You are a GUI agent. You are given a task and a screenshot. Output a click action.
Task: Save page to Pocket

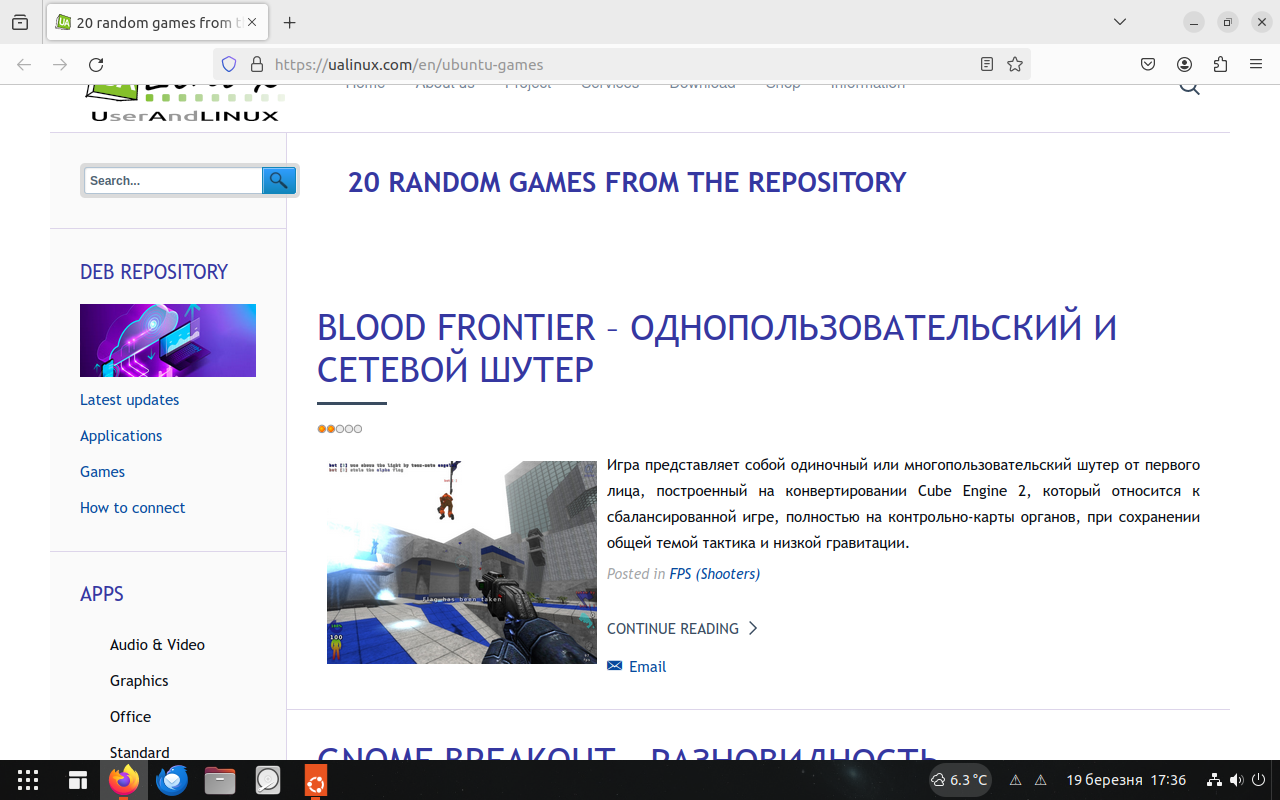coord(1148,64)
